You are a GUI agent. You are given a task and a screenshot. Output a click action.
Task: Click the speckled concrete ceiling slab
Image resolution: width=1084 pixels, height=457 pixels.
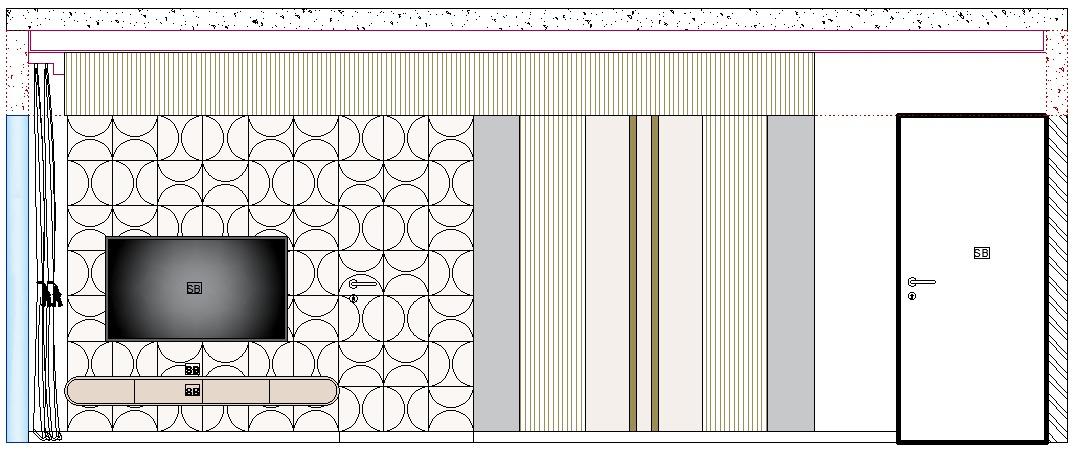(x=540, y=19)
